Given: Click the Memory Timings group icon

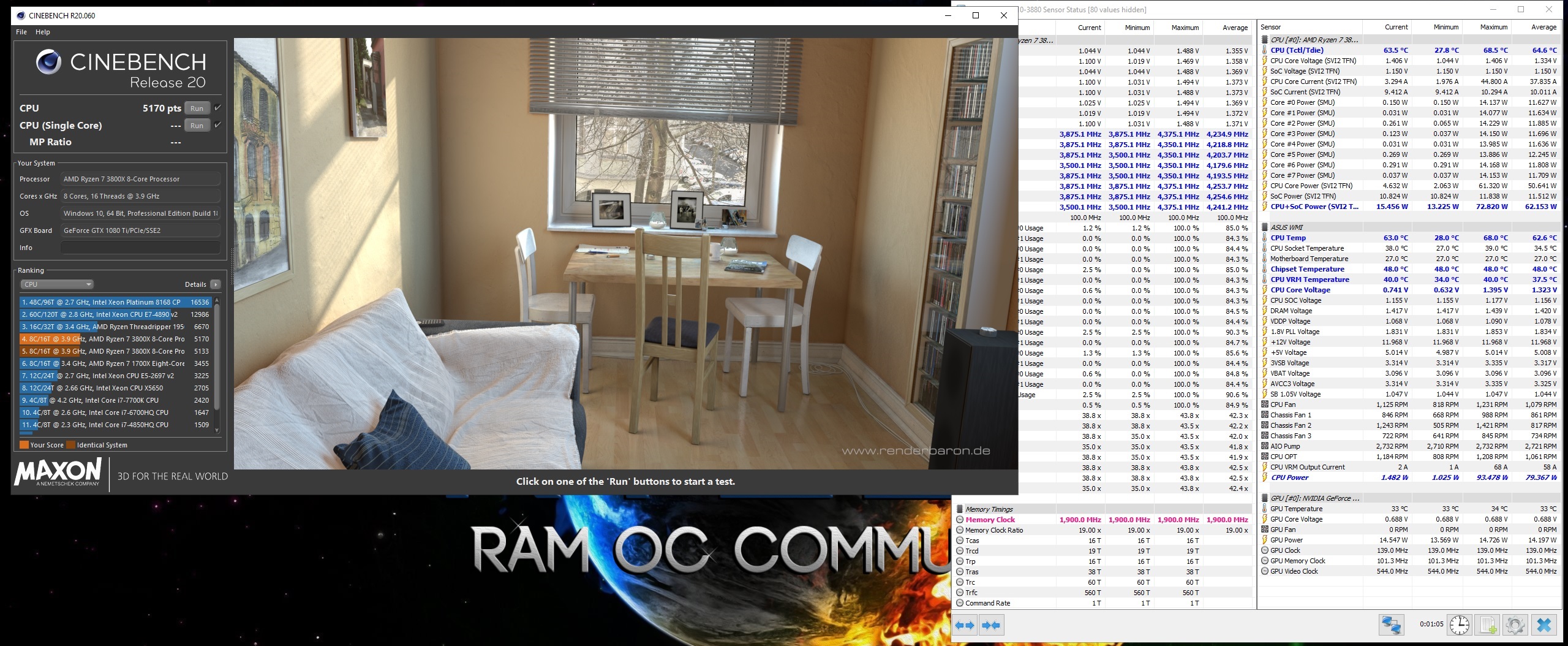Looking at the screenshot, I should tap(960, 509).
